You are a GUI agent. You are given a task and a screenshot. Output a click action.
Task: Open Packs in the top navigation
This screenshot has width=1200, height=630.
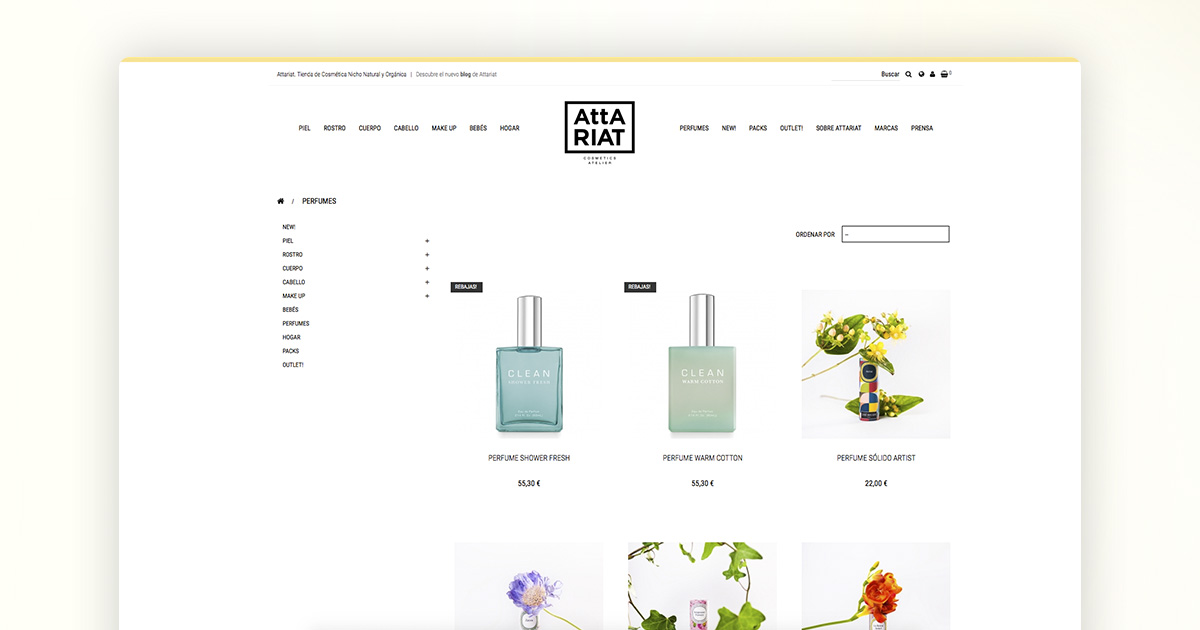click(x=758, y=128)
